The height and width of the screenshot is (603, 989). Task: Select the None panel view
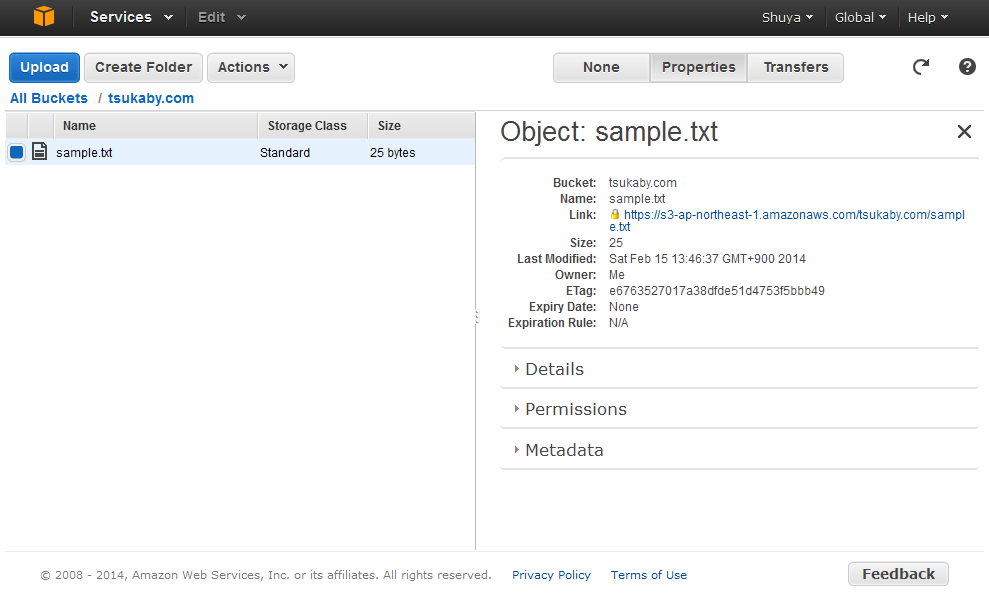pyautogui.click(x=601, y=67)
